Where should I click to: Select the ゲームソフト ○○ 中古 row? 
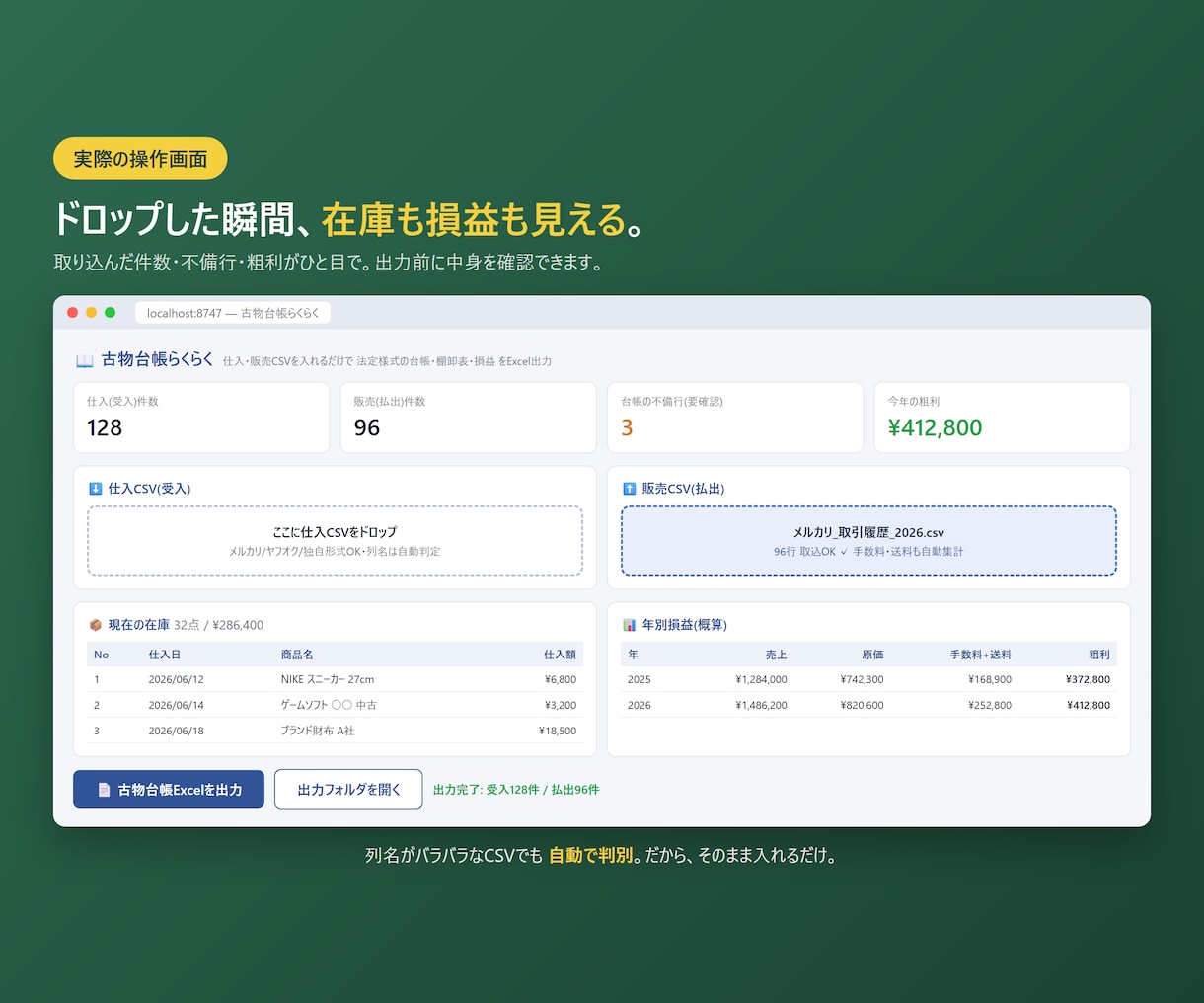pos(335,705)
